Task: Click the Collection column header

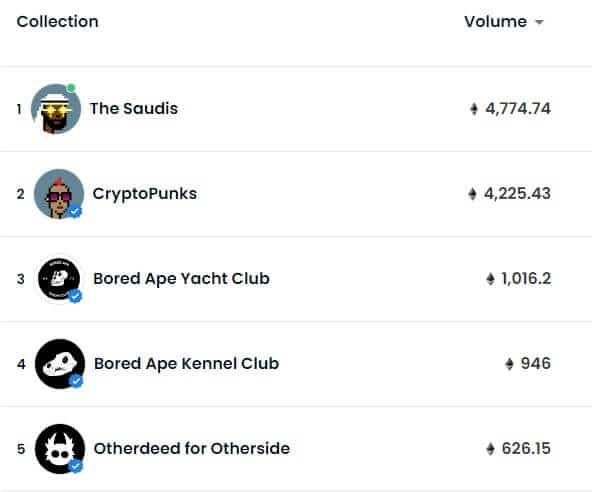Action: (x=57, y=22)
